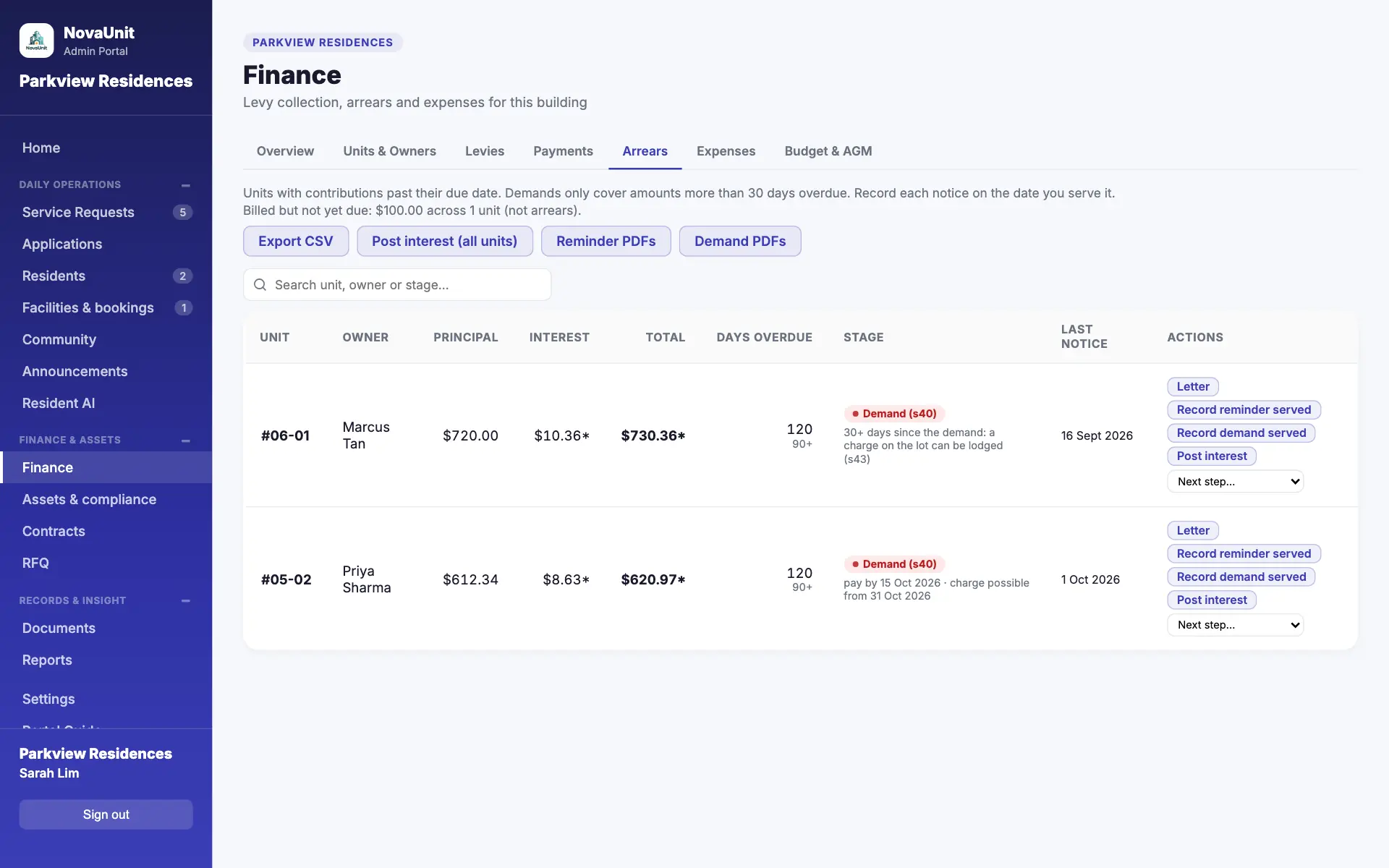This screenshot has width=1389, height=868.
Task: Collapse the Daily Operations section
Action: pos(186,185)
